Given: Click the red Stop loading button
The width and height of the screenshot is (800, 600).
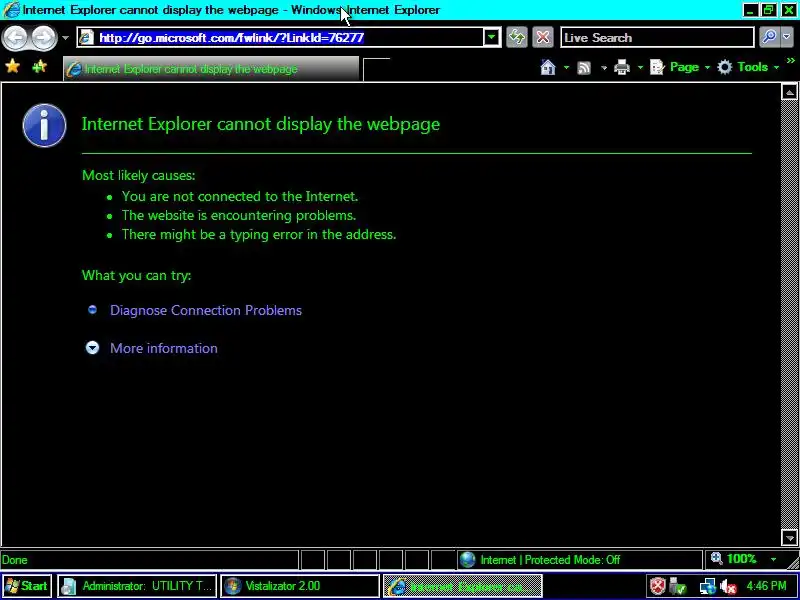Looking at the screenshot, I should [x=543, y=37].
